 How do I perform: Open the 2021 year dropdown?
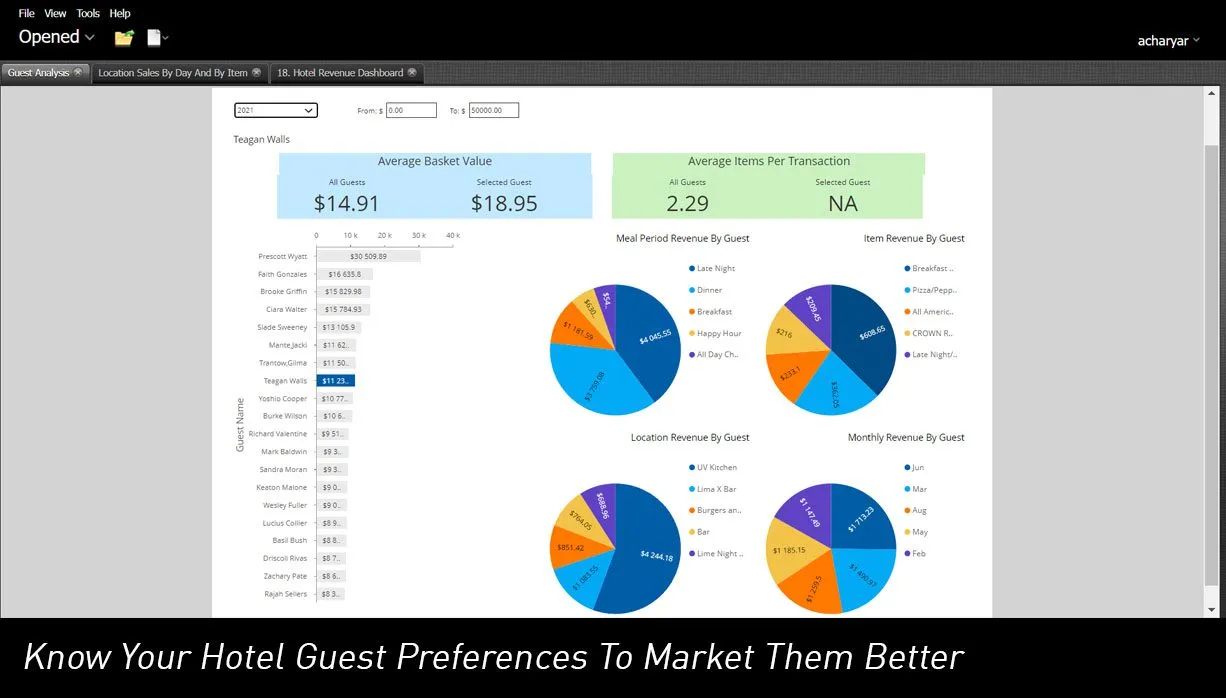coord(275,111)
